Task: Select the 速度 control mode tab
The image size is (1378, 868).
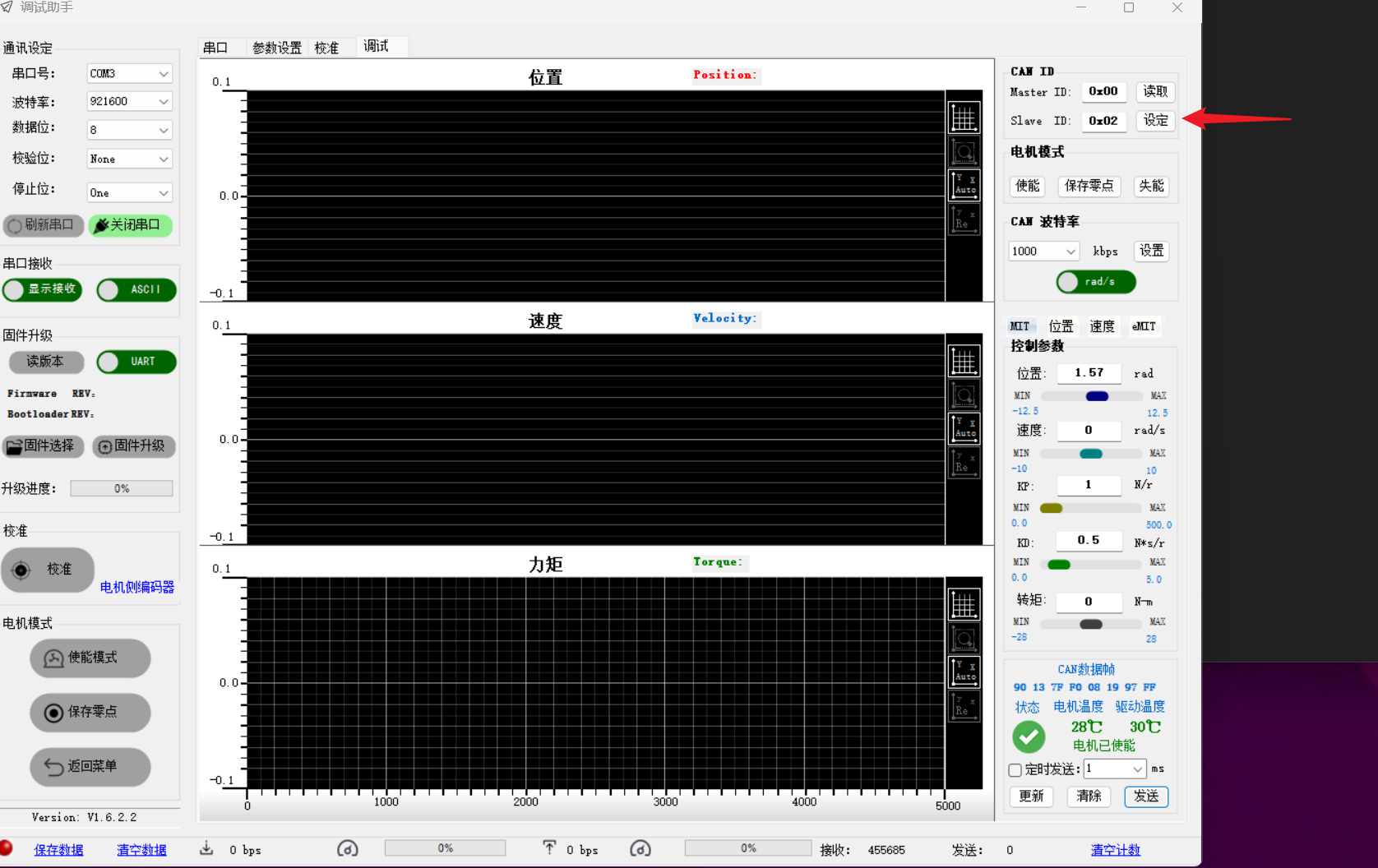Action: (1102, 326)
